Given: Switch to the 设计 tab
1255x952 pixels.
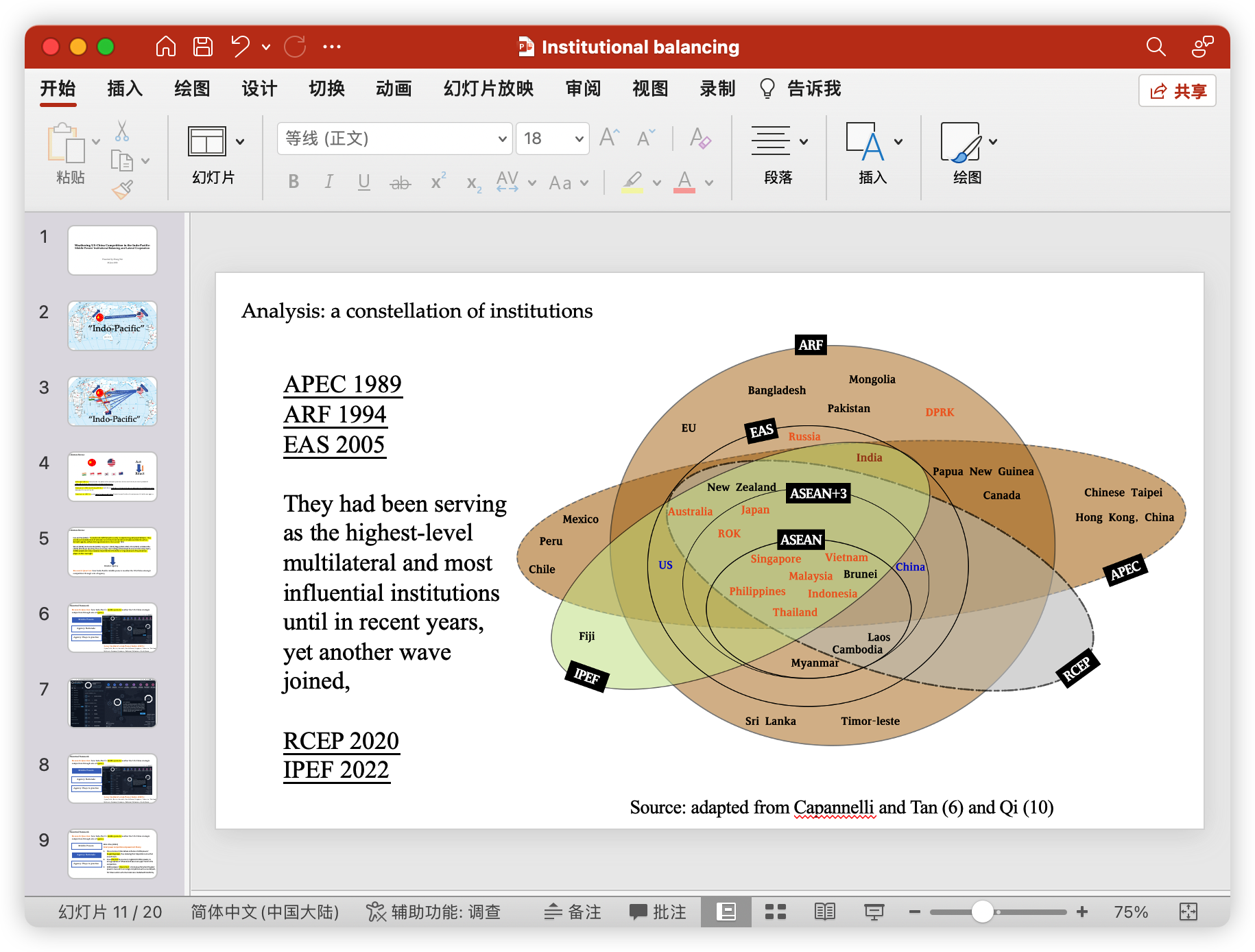Looking at the screenshot, I should click(x=259, y=88).
